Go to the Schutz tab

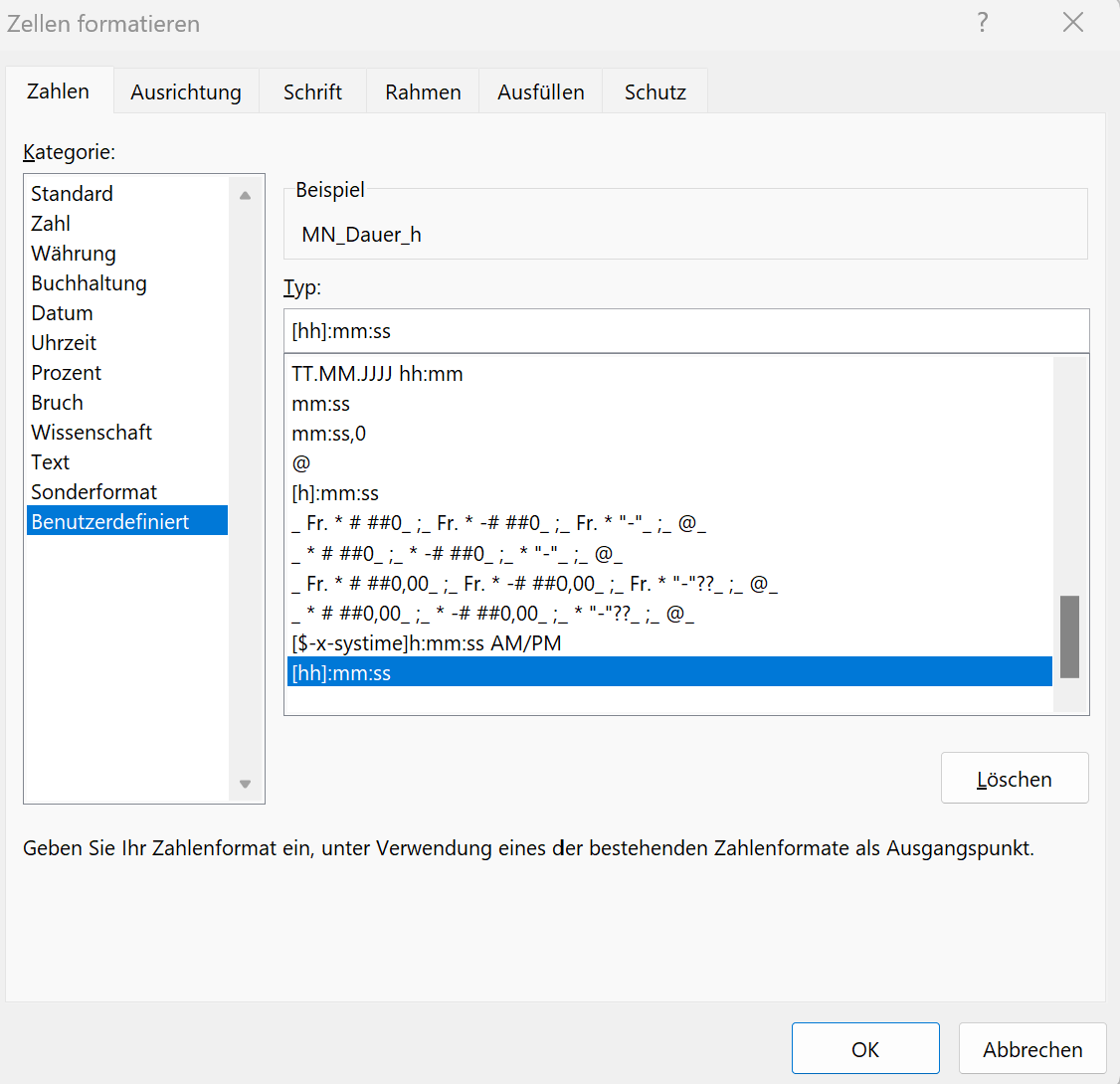[x=655, y=92]
